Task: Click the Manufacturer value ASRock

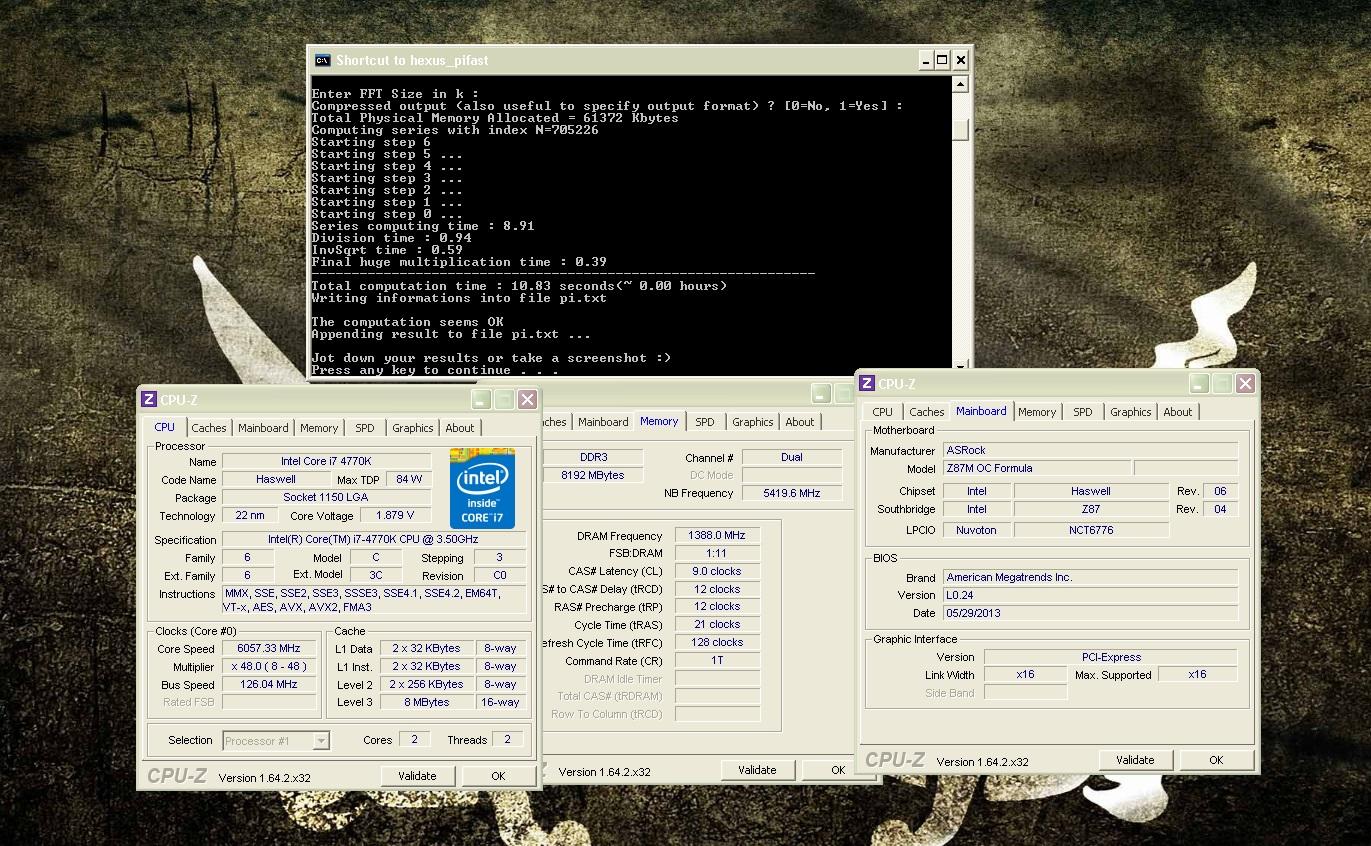Action: pyautogui.click(x=1090, y=450)
